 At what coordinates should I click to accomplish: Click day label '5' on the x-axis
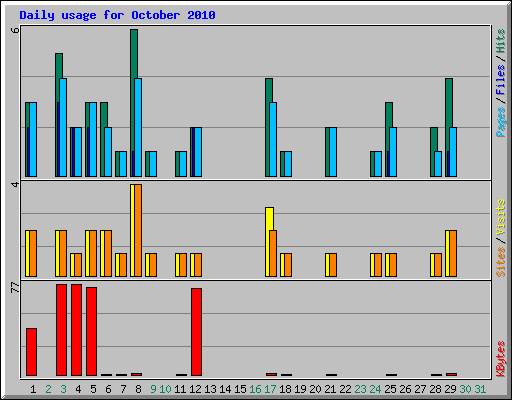(x=93, y=389)
